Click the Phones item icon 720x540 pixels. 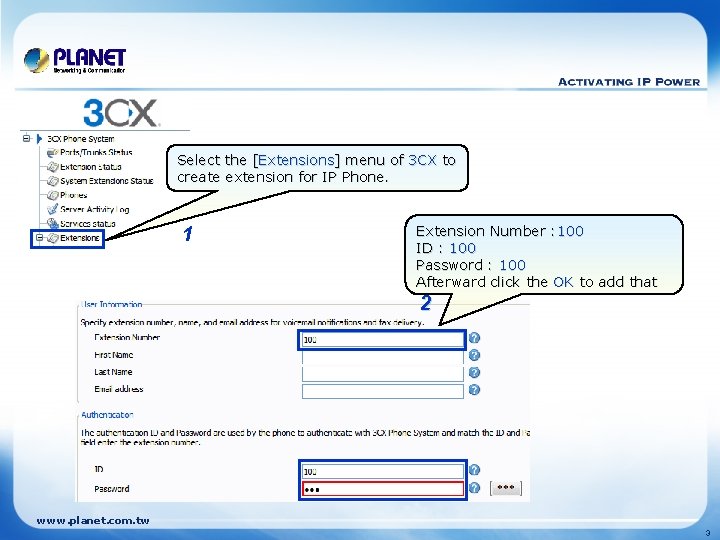click(x=52, y=196)
